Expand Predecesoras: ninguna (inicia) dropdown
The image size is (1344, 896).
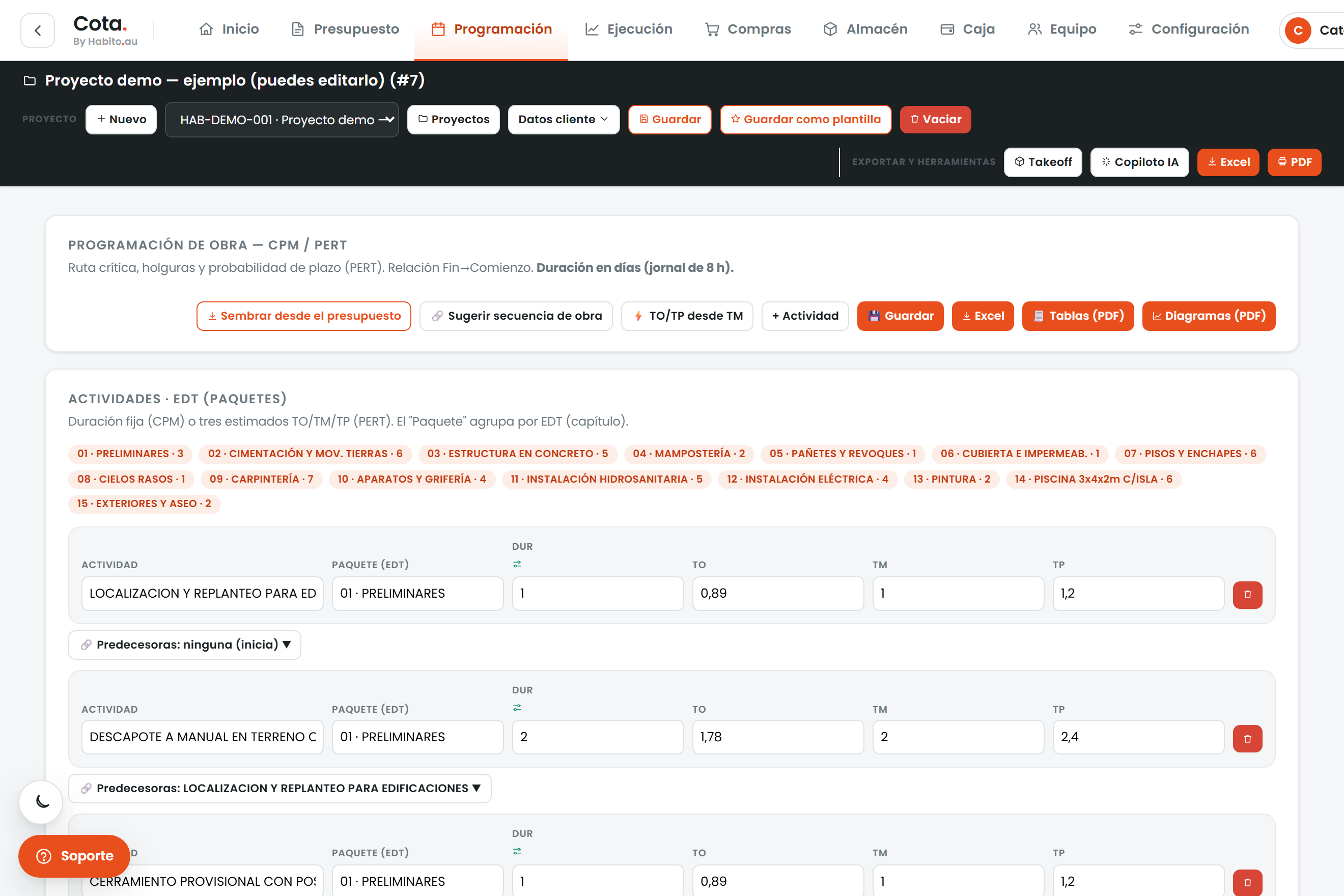pos(185,645)
